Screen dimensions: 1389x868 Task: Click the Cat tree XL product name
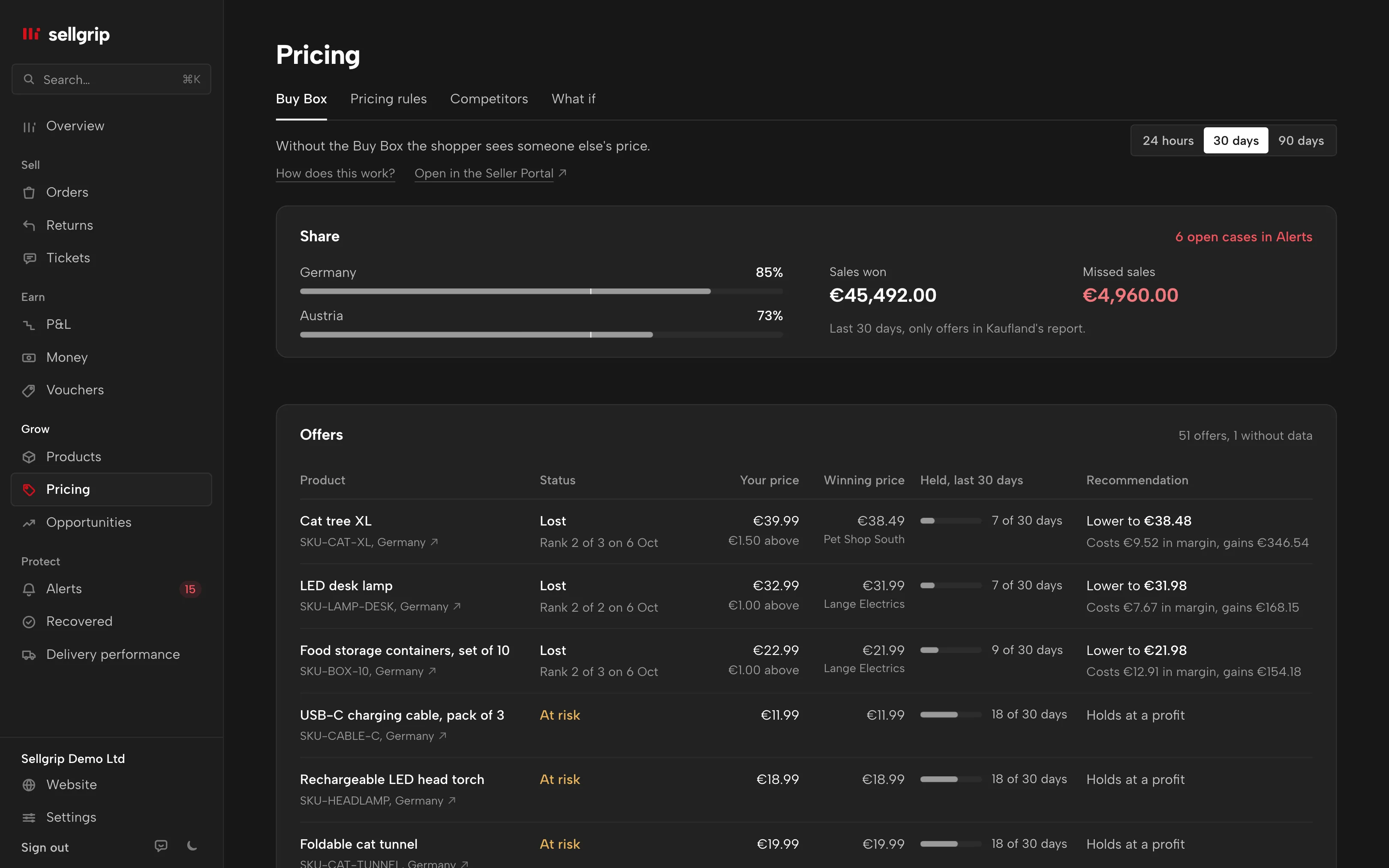[x=336, y=521]
